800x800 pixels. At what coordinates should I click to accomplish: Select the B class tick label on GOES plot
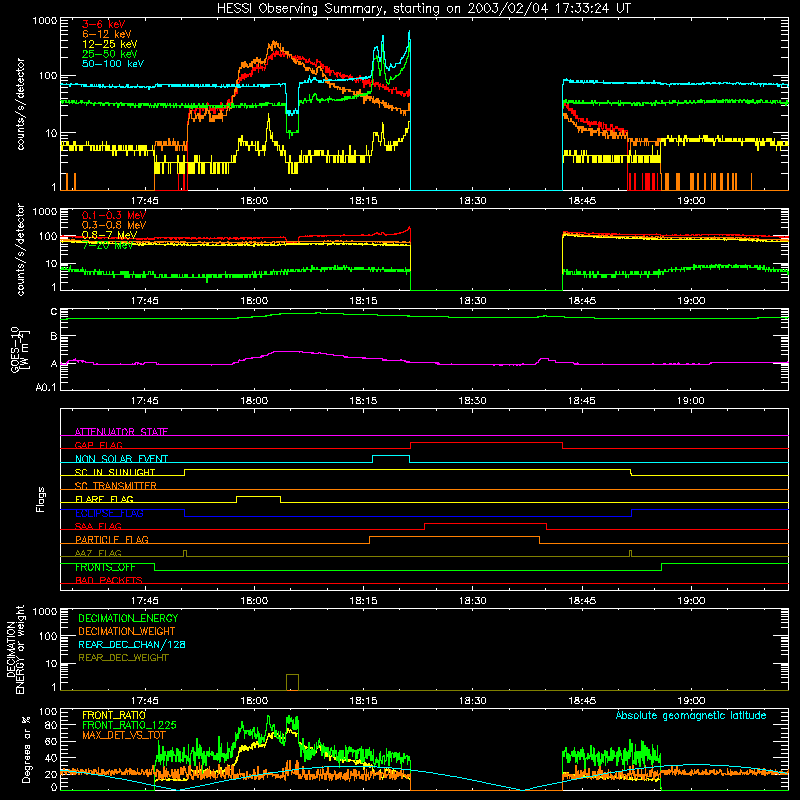(54, 336)
